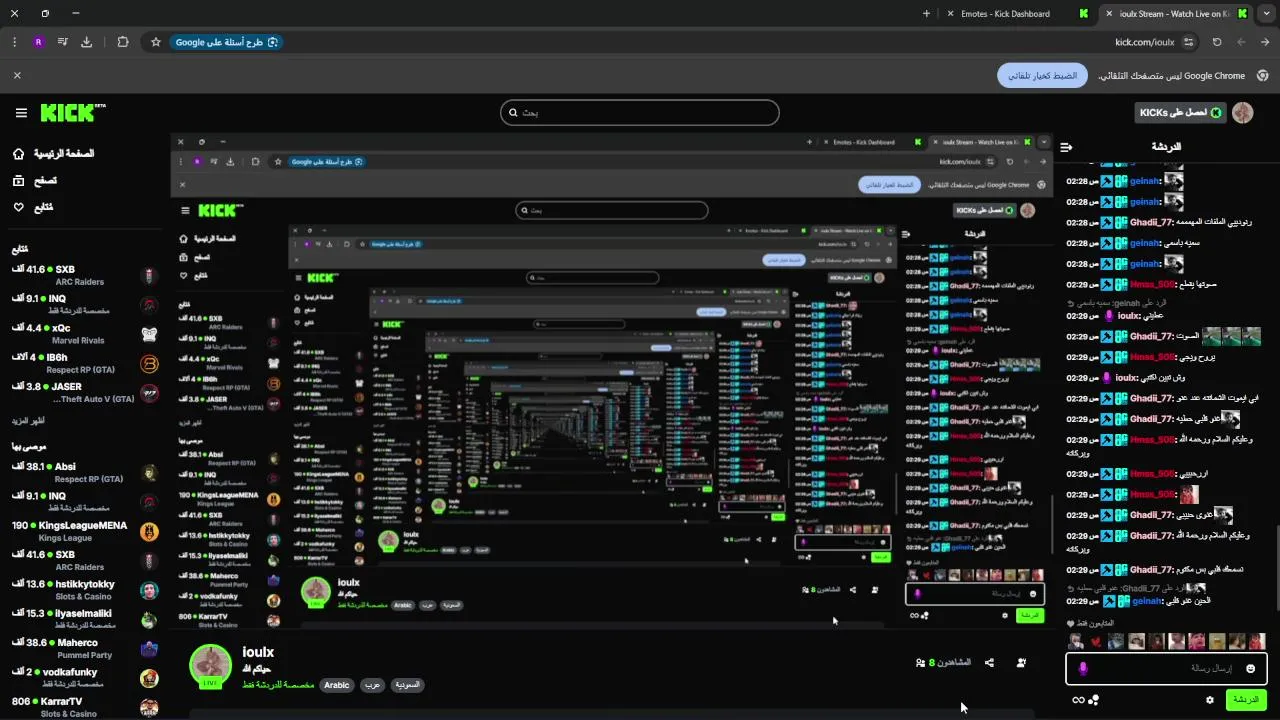This screenshot has height=720, width=1280.
Task: Open the user avatar account menu
Action: pyautogui.click(x=1243, y=113)
